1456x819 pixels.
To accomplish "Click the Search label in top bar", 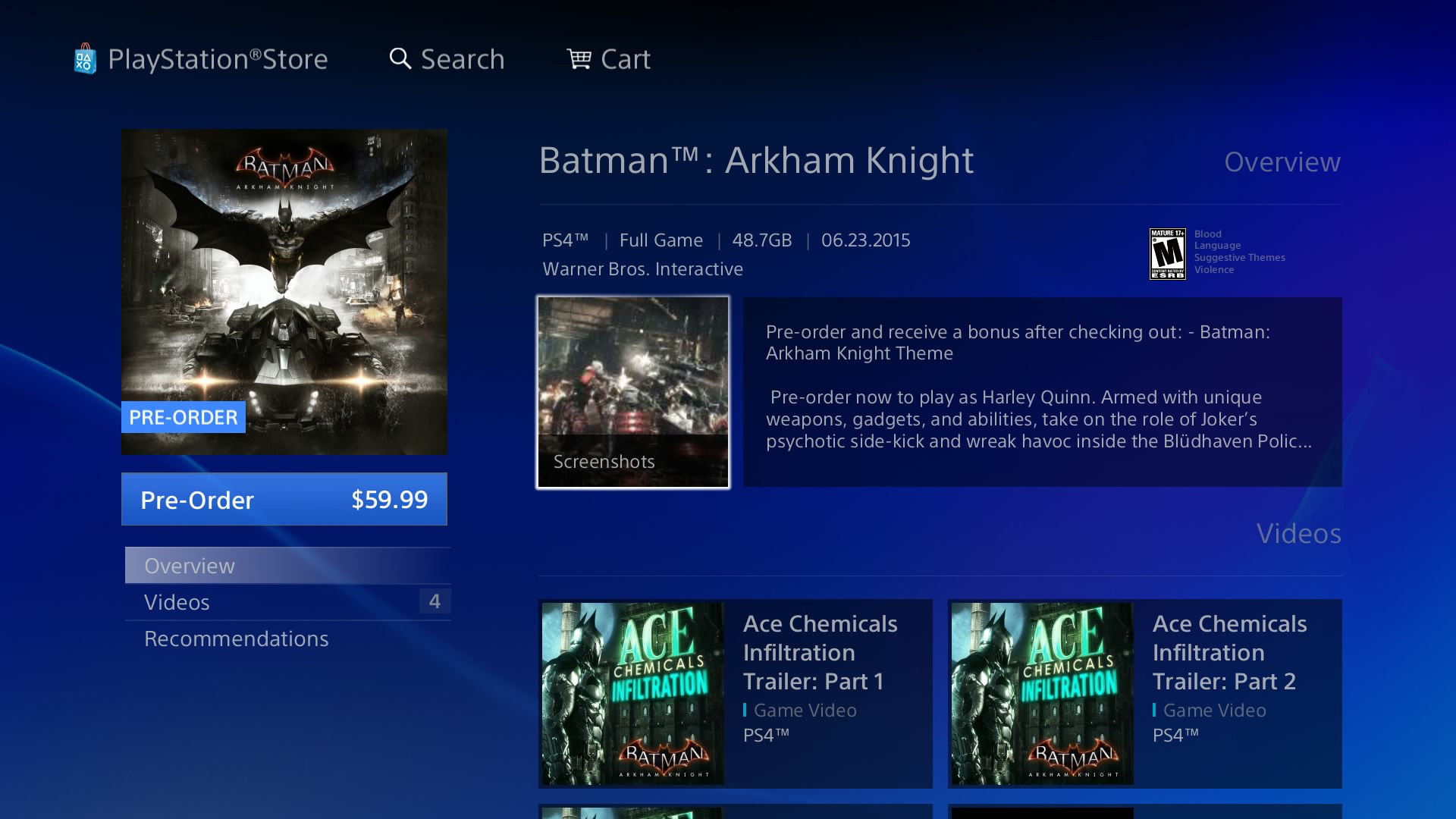I will [463, 59].
